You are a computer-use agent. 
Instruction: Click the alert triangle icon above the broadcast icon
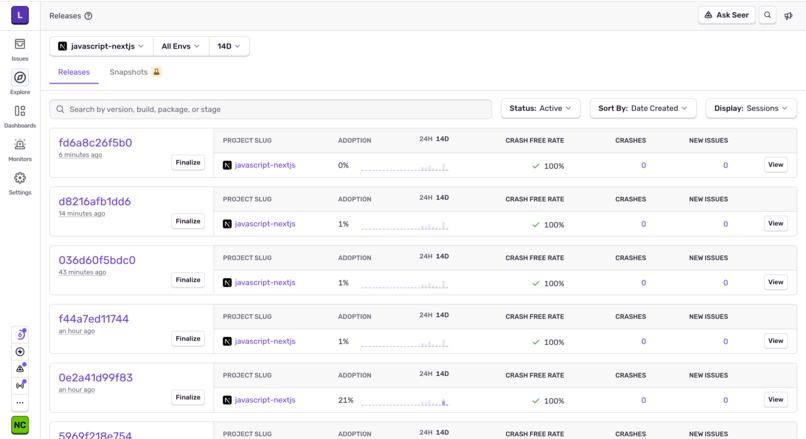point(20,369)
